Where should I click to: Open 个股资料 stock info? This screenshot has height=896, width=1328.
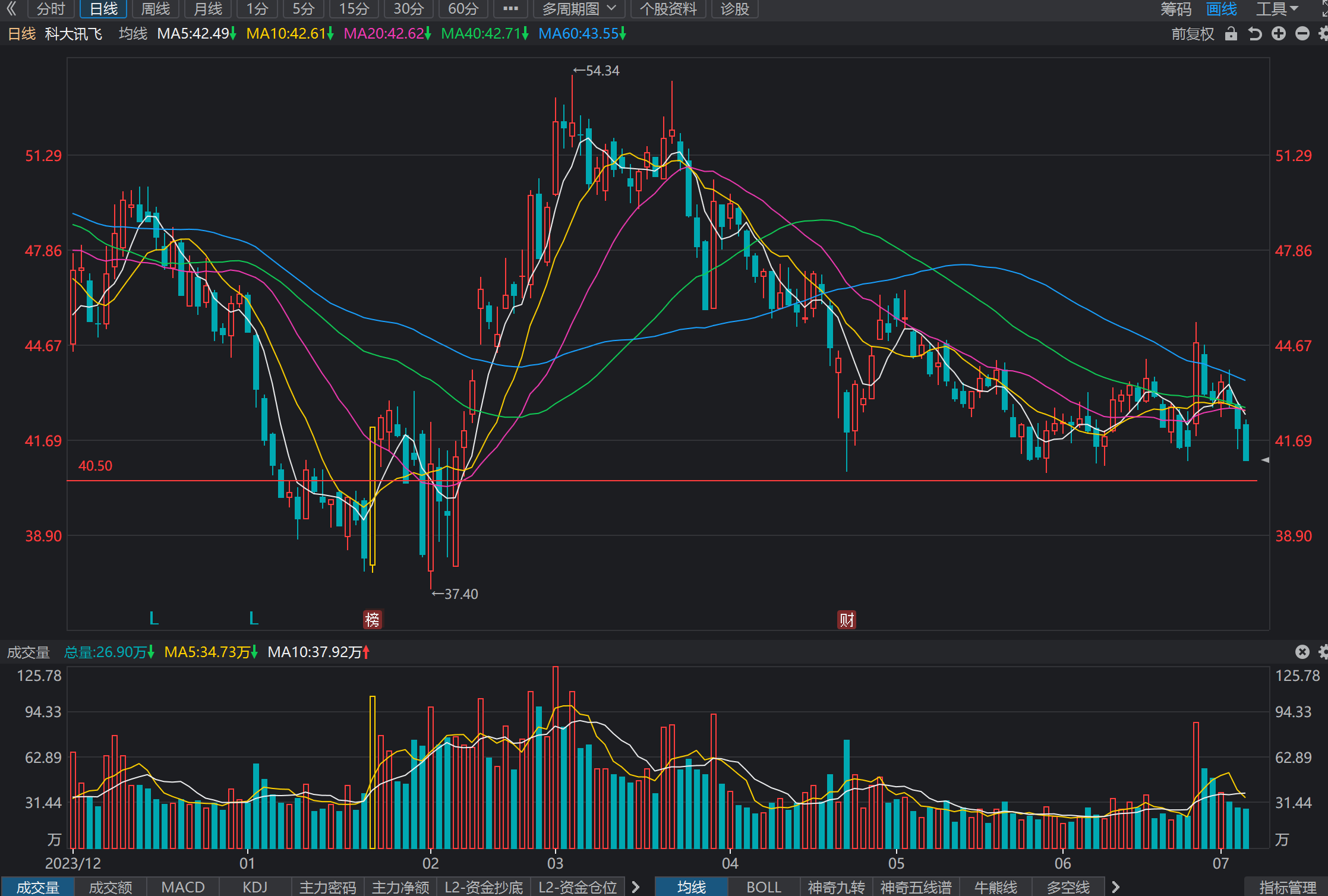(668, 8)
